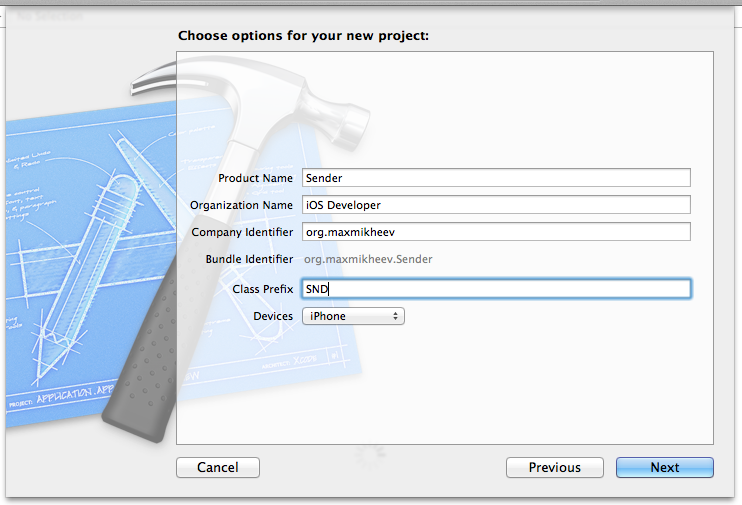Click the Class Prefix label
This screenshot has height=505, width=742.
pos(263,289)
